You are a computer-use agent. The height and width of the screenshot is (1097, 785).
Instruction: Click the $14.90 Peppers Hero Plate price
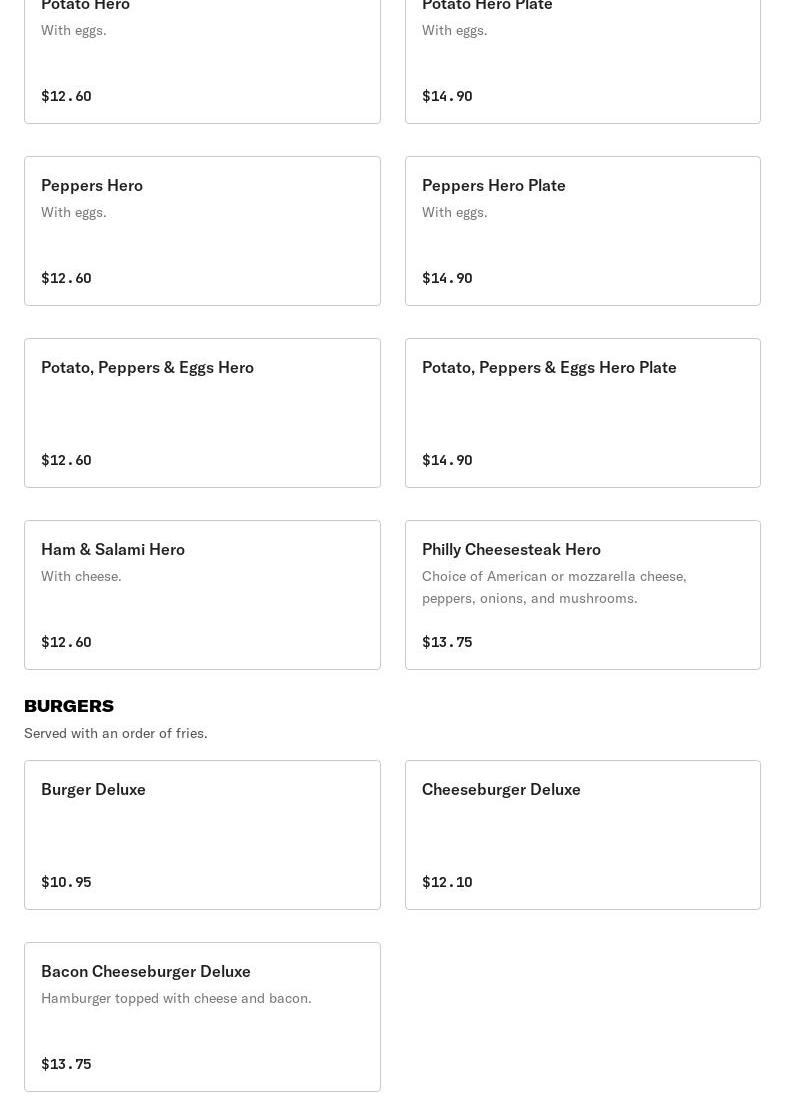[x=447, y=278]
